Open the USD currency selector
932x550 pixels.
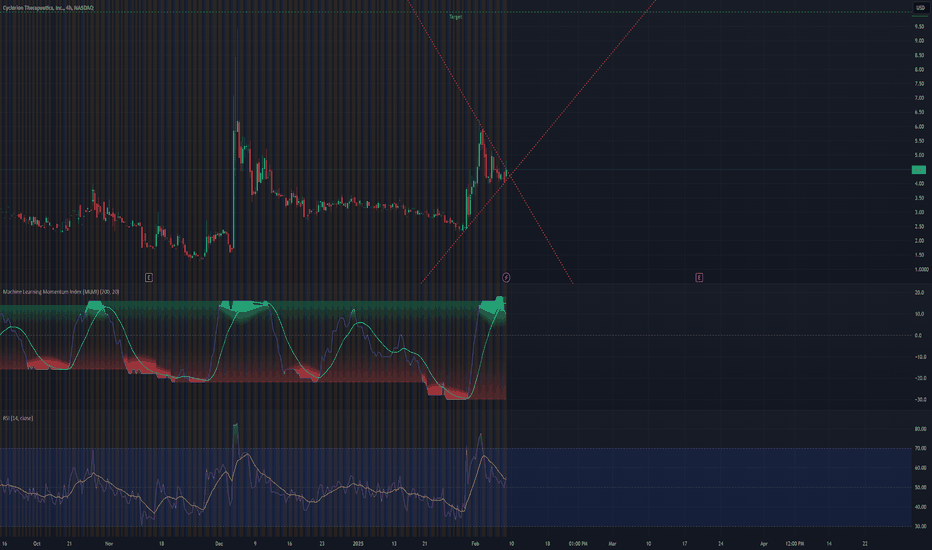pyautogui.click(x=921, y=8)
